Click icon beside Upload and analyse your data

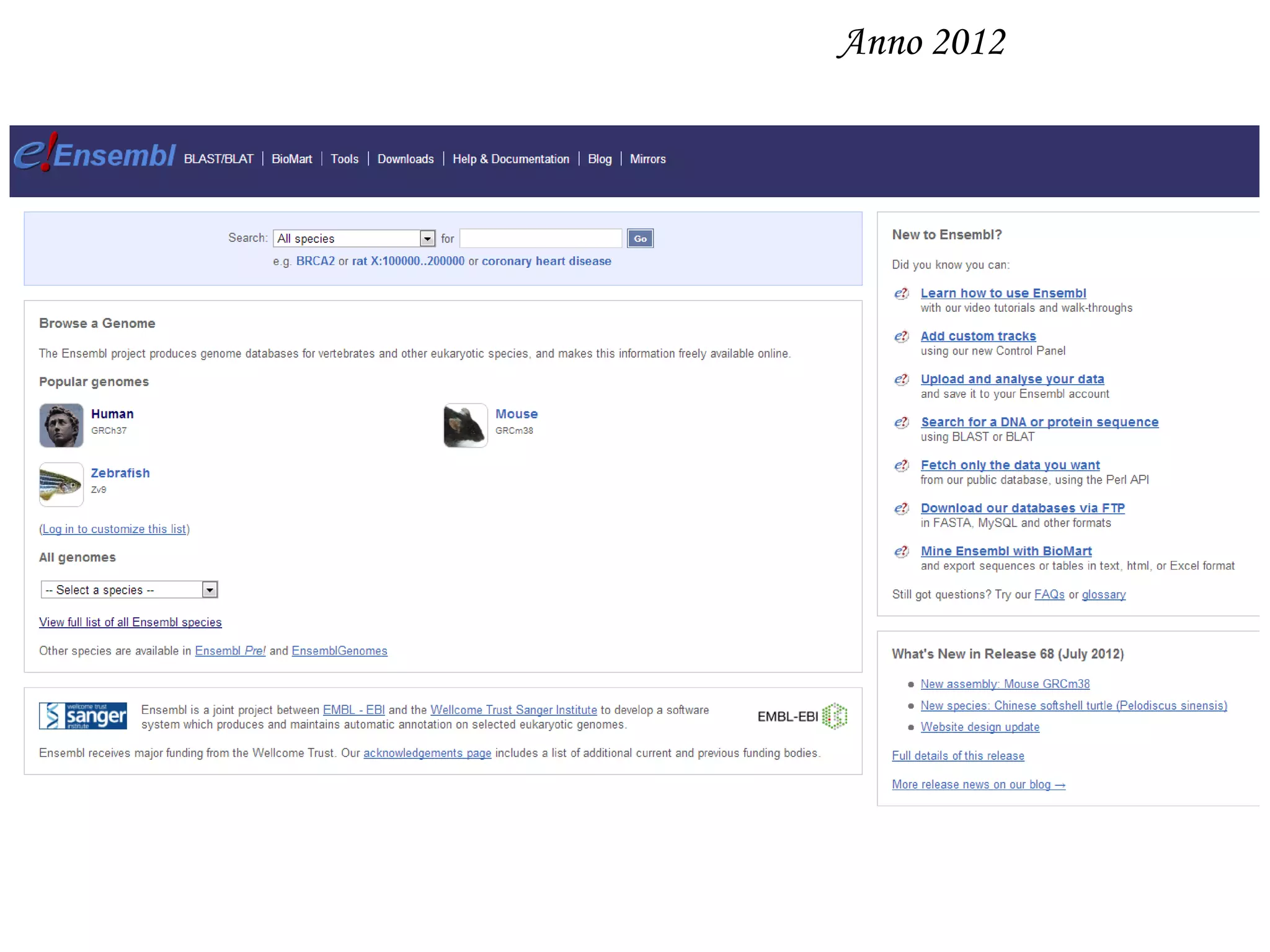point(901,379)
